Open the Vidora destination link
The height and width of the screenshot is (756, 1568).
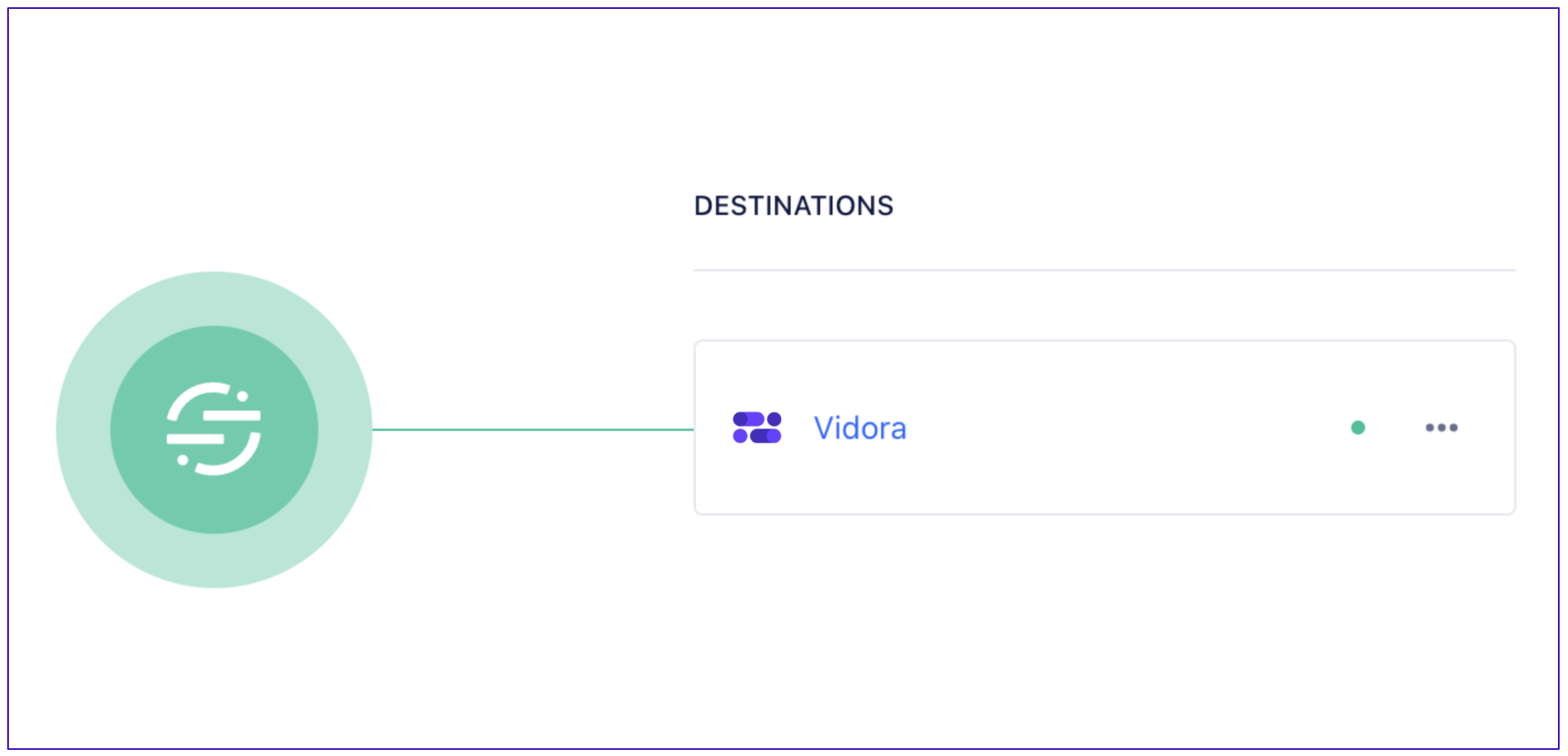tap(860, 428)
